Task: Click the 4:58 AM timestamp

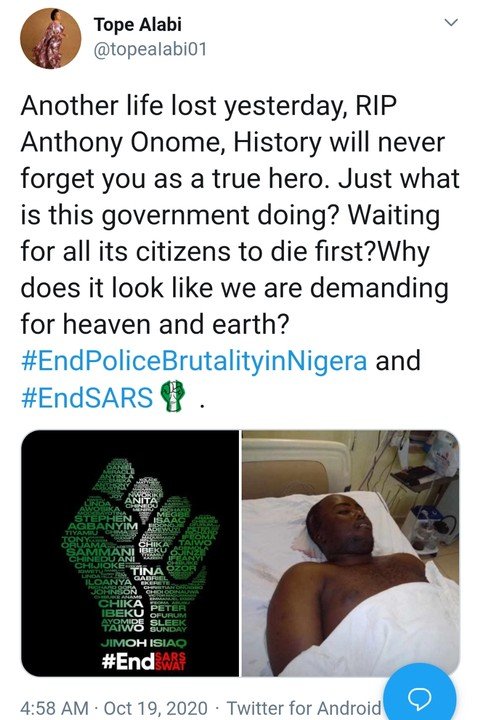Action: click(54, 708)
